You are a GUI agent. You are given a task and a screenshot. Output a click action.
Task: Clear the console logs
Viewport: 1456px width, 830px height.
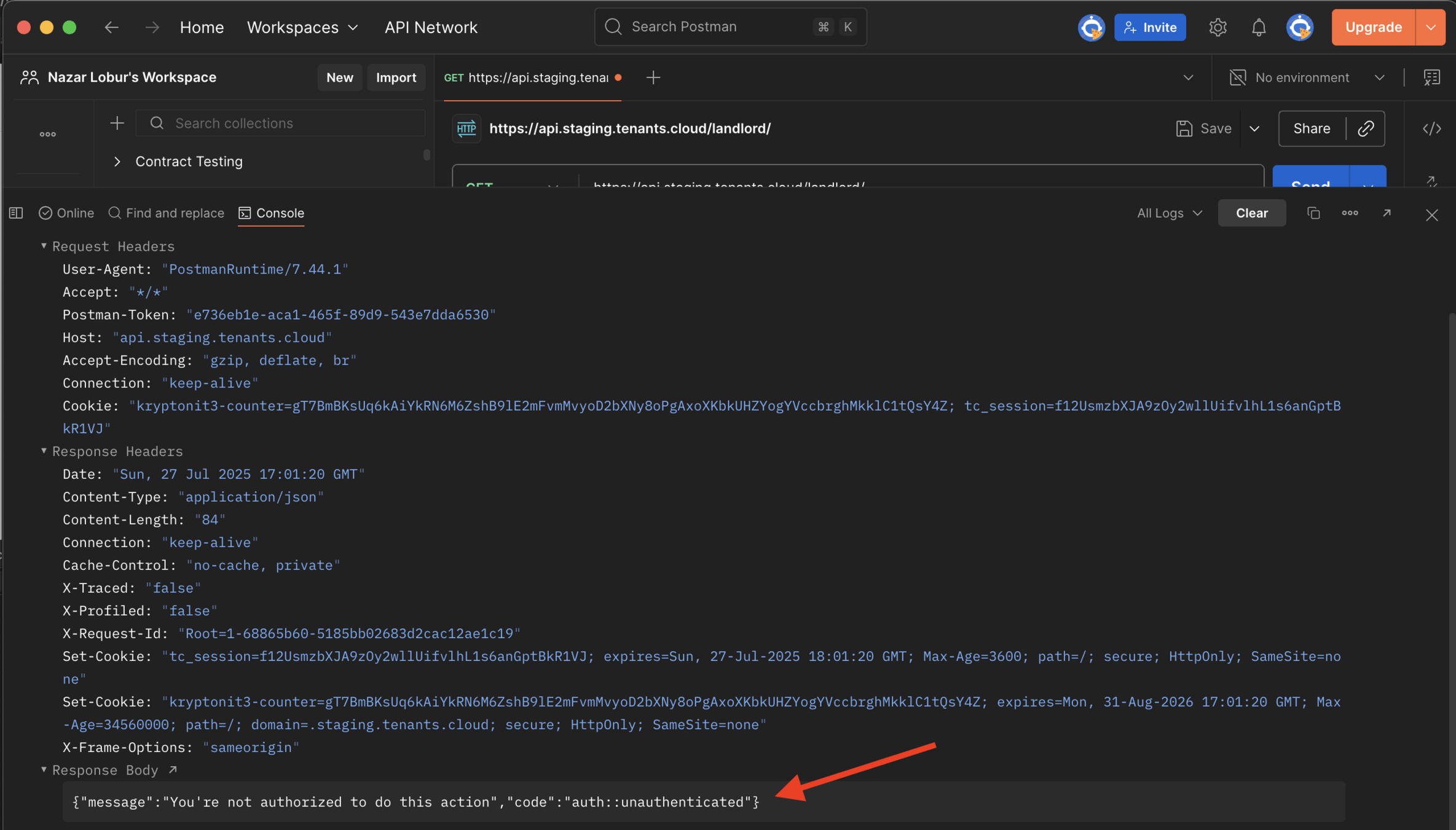1251,213
